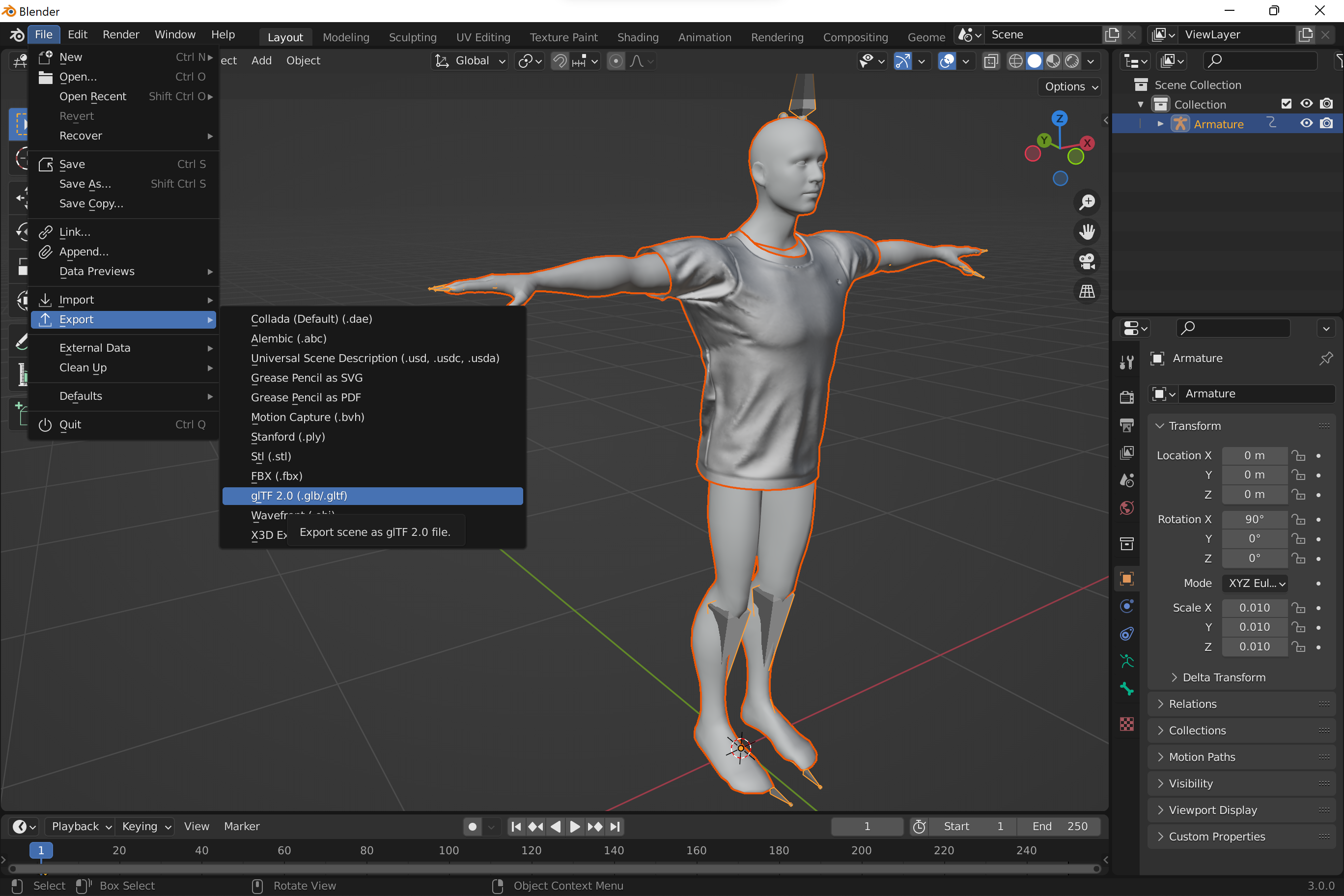Click the play animation button
The height and width of the screenshot is (896, 1344).
pyautogui.click(x=575, y=826)
